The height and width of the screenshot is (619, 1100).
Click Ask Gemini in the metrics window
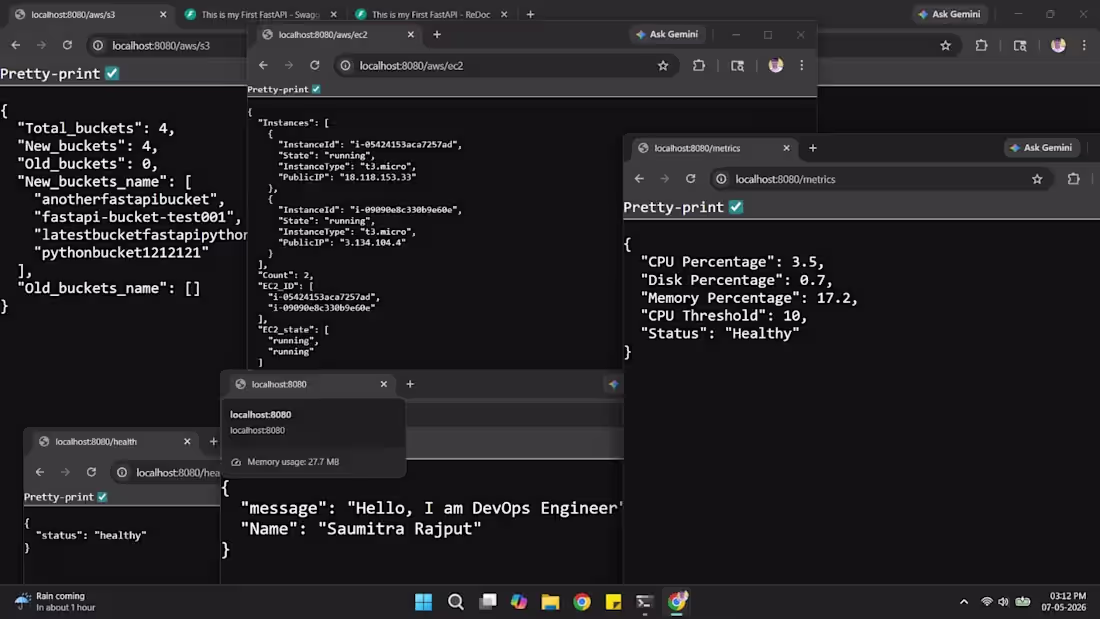point(1041,148)
